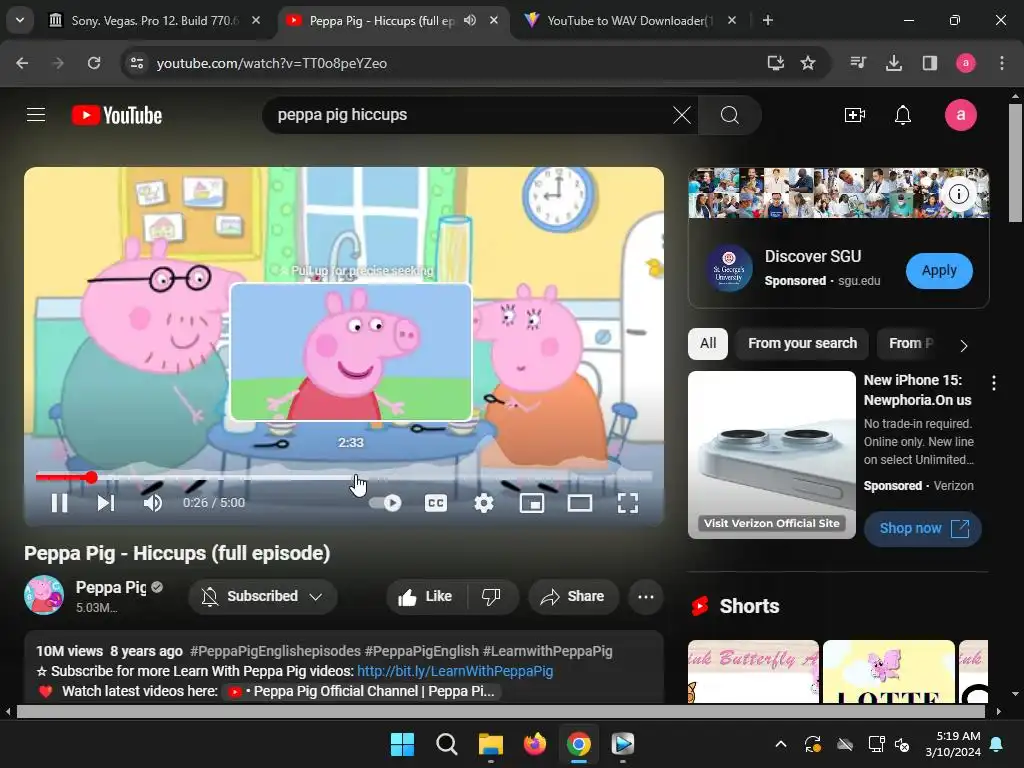
Task: Reload the page
Action: coord(94,63)
